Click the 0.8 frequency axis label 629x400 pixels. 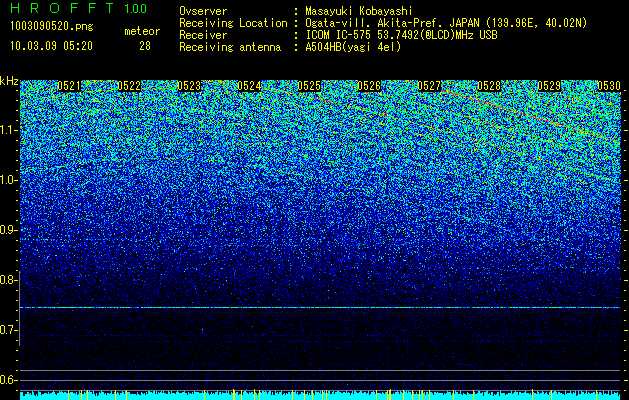pos(8,280)
